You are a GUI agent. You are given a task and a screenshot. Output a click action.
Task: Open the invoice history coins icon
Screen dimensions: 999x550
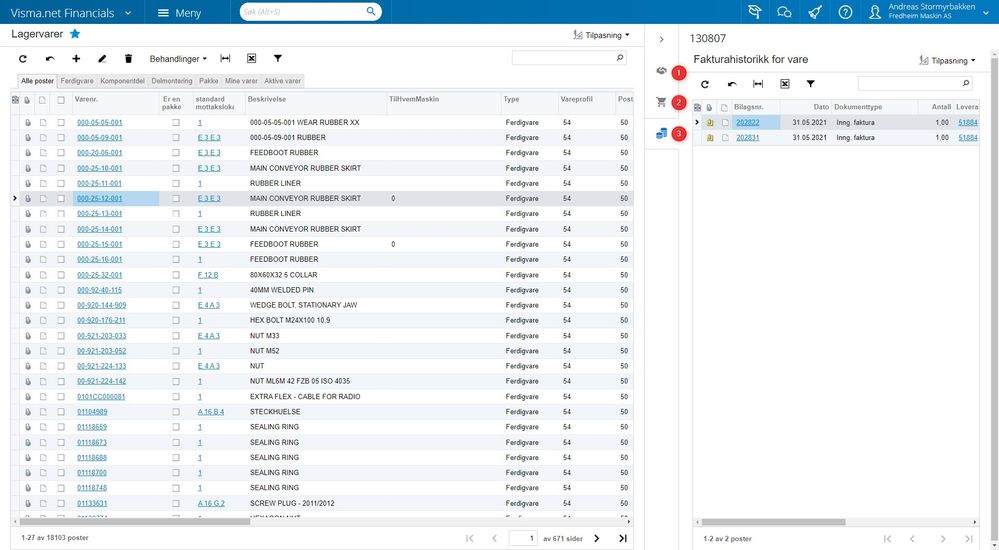tap(661, 133)
